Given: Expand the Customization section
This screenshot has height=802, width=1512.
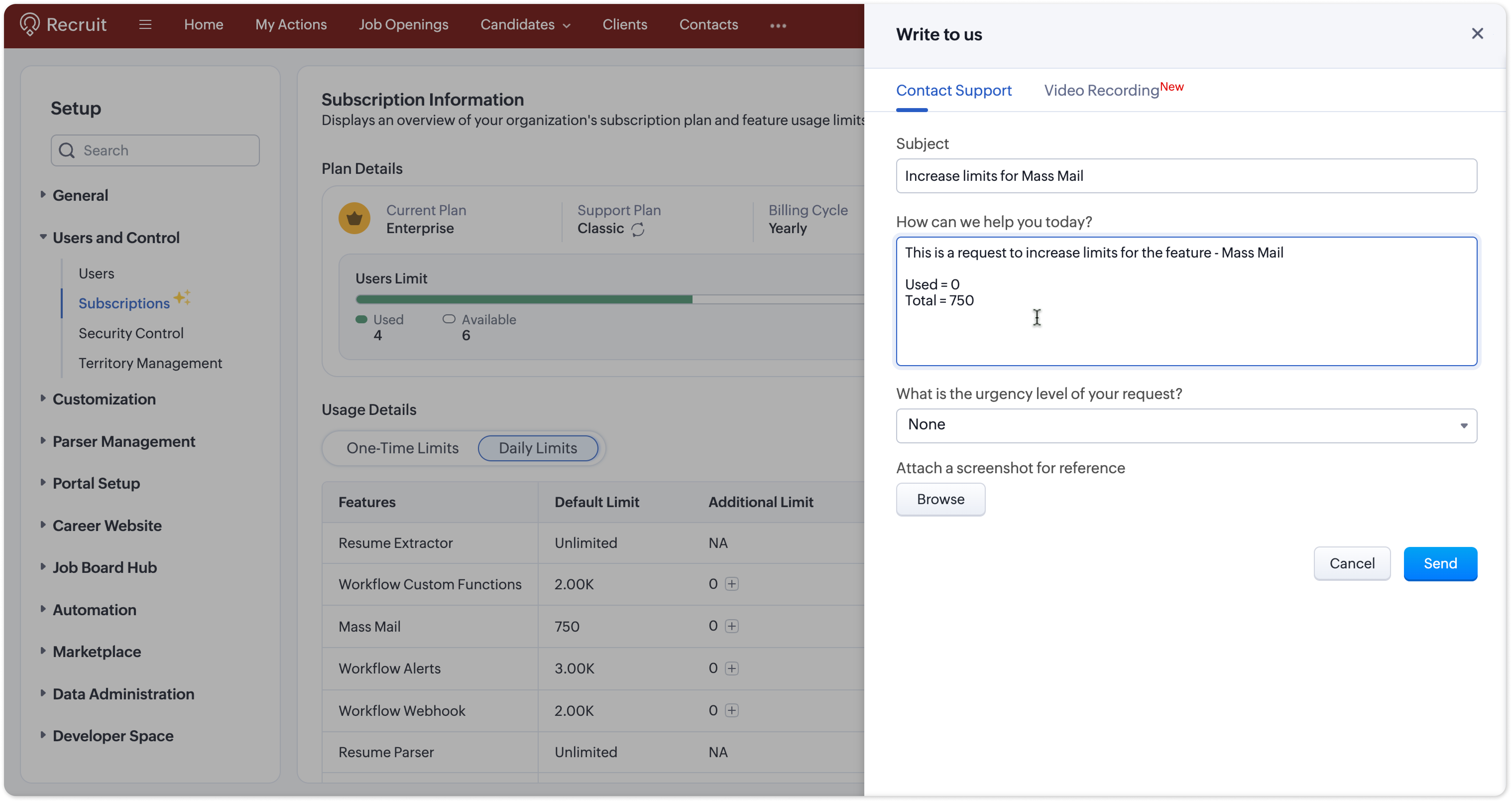Looking at the screenshot, I should click(x=104, y=399).
